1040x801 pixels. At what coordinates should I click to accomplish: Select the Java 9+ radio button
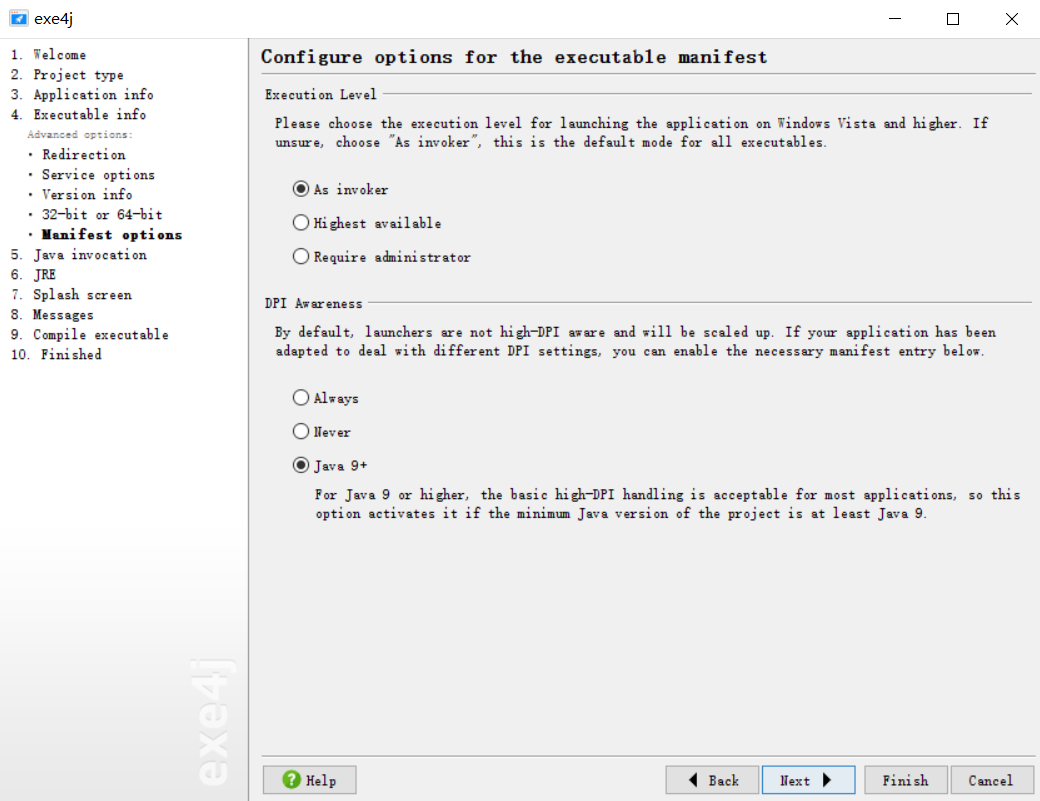[301, 465]
